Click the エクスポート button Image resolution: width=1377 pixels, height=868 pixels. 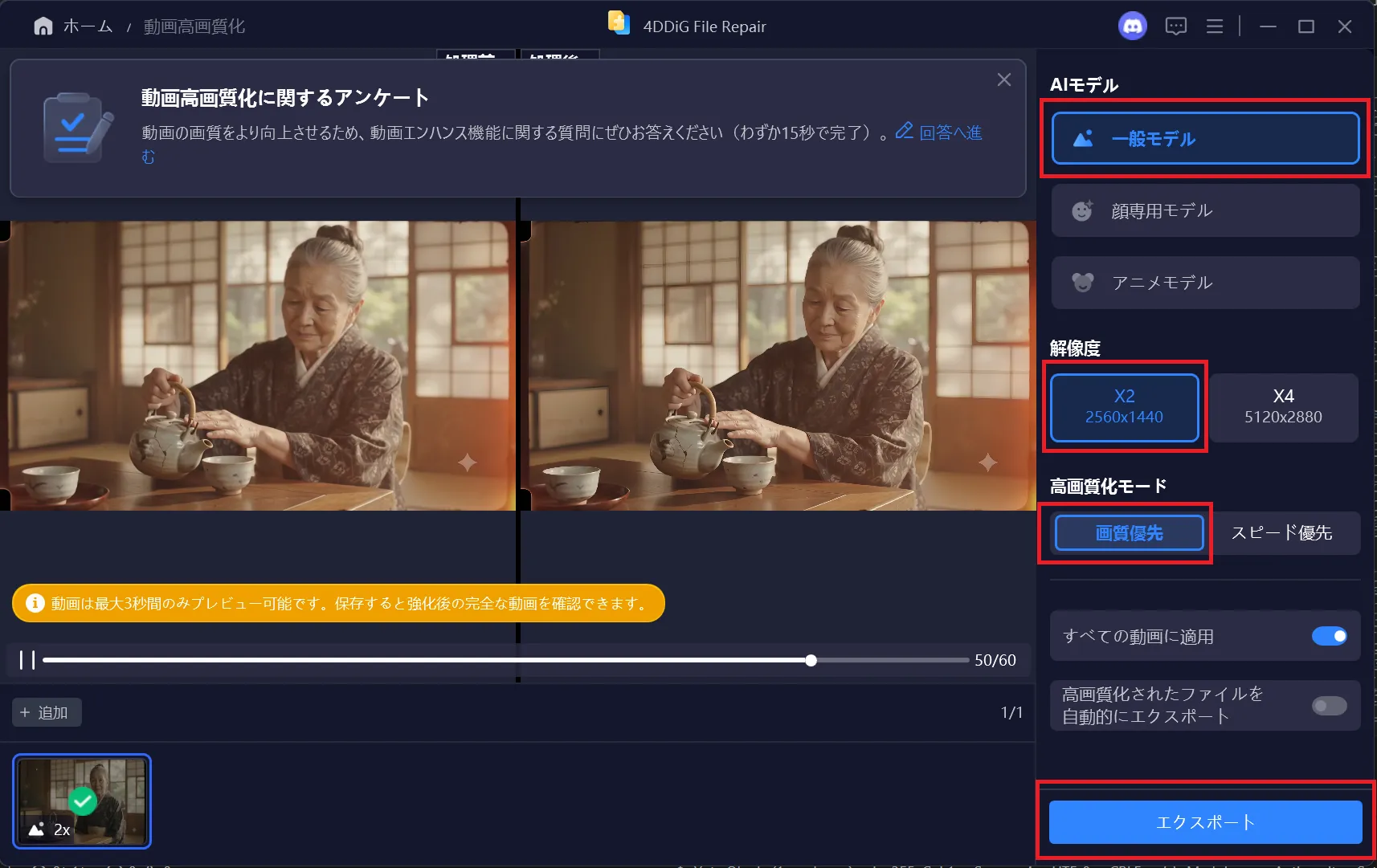[x=1205, y=822]
